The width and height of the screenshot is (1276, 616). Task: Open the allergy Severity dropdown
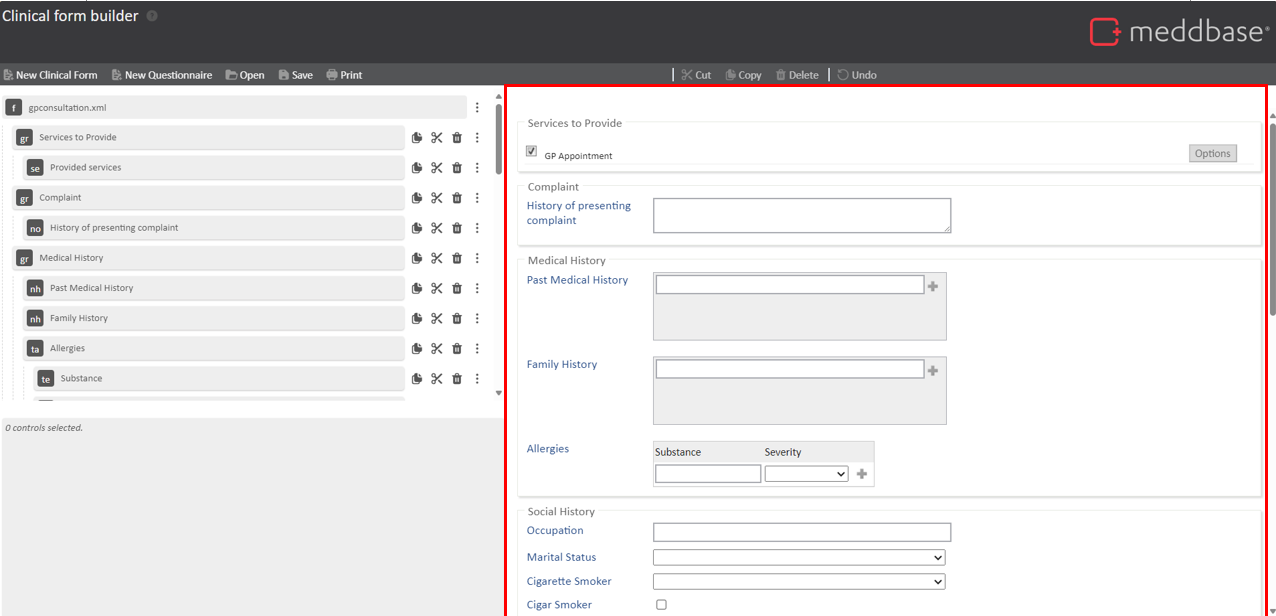pos(806,474)
